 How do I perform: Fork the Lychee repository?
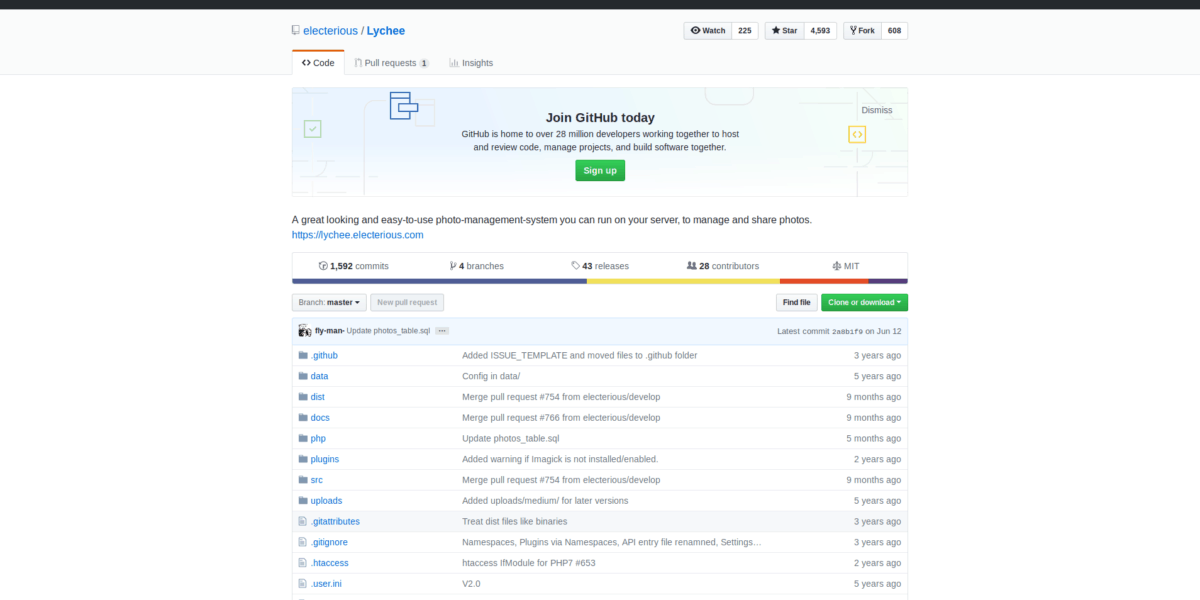861,31
